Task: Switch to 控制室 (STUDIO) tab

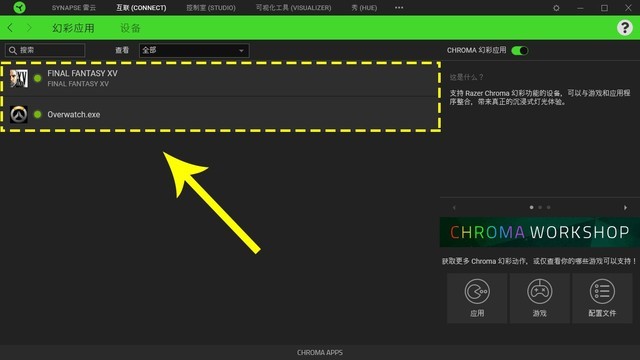Action: click(x=211, y=8)
